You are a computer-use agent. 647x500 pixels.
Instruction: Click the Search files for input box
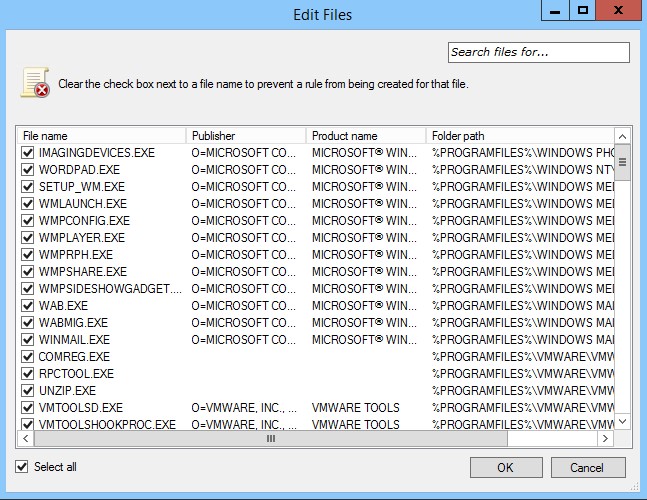538,52
